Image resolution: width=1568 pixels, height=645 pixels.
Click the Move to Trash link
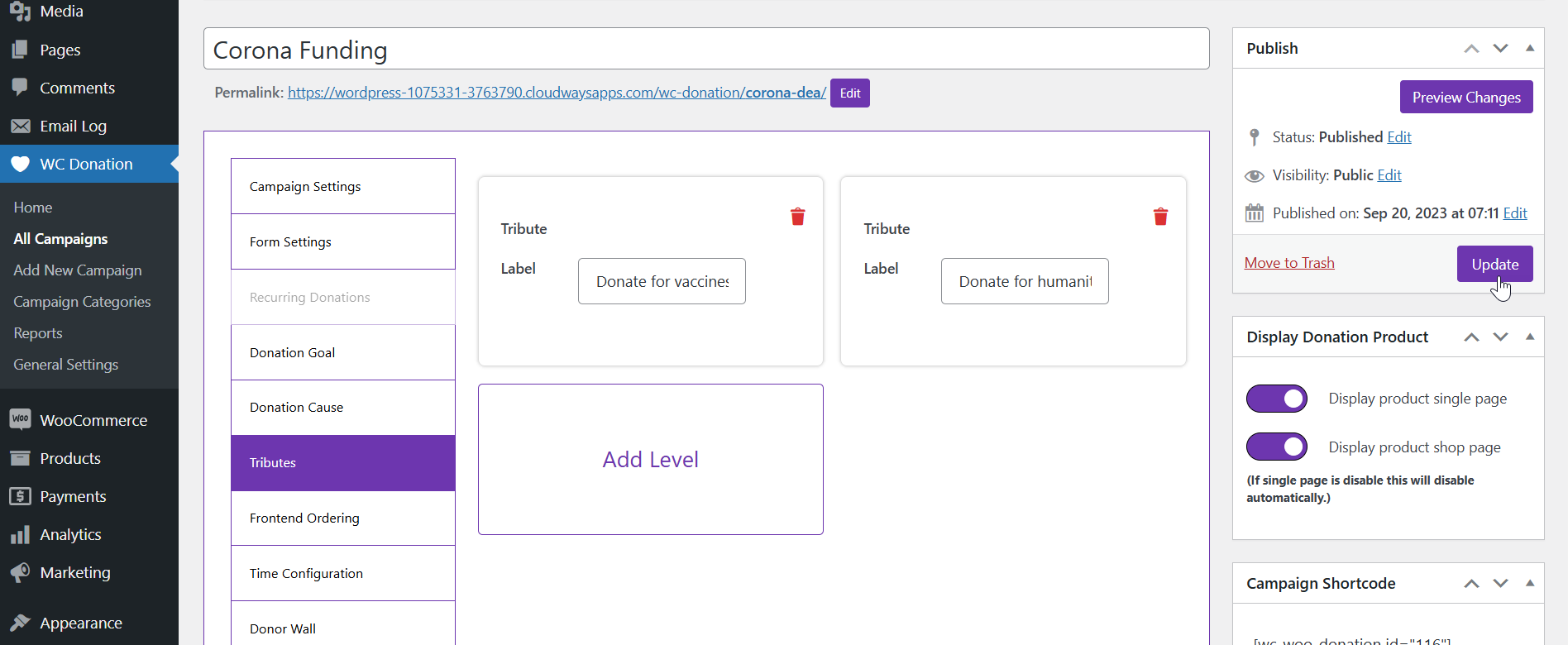(x=1289, y=263)
